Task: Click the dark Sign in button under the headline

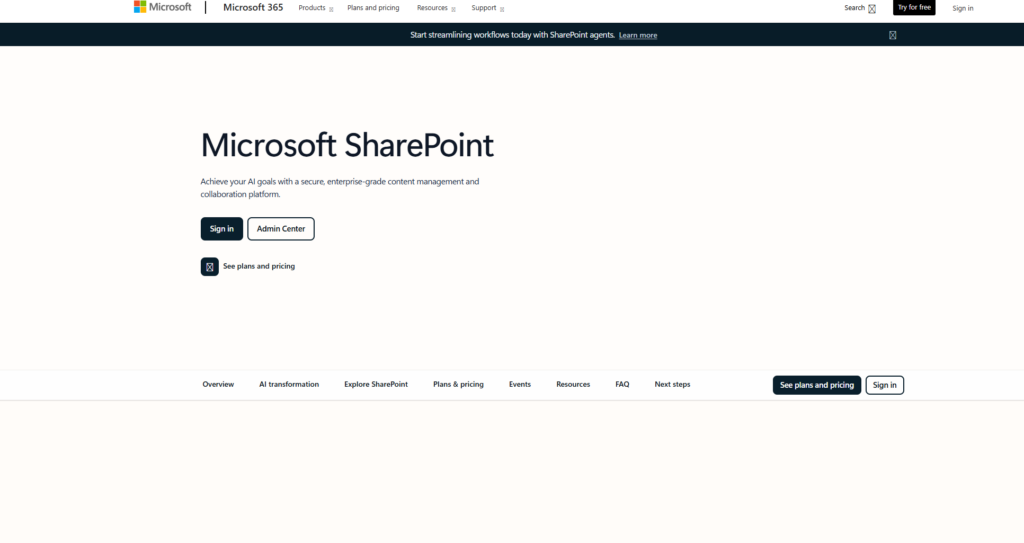Action: pos(221,229)
